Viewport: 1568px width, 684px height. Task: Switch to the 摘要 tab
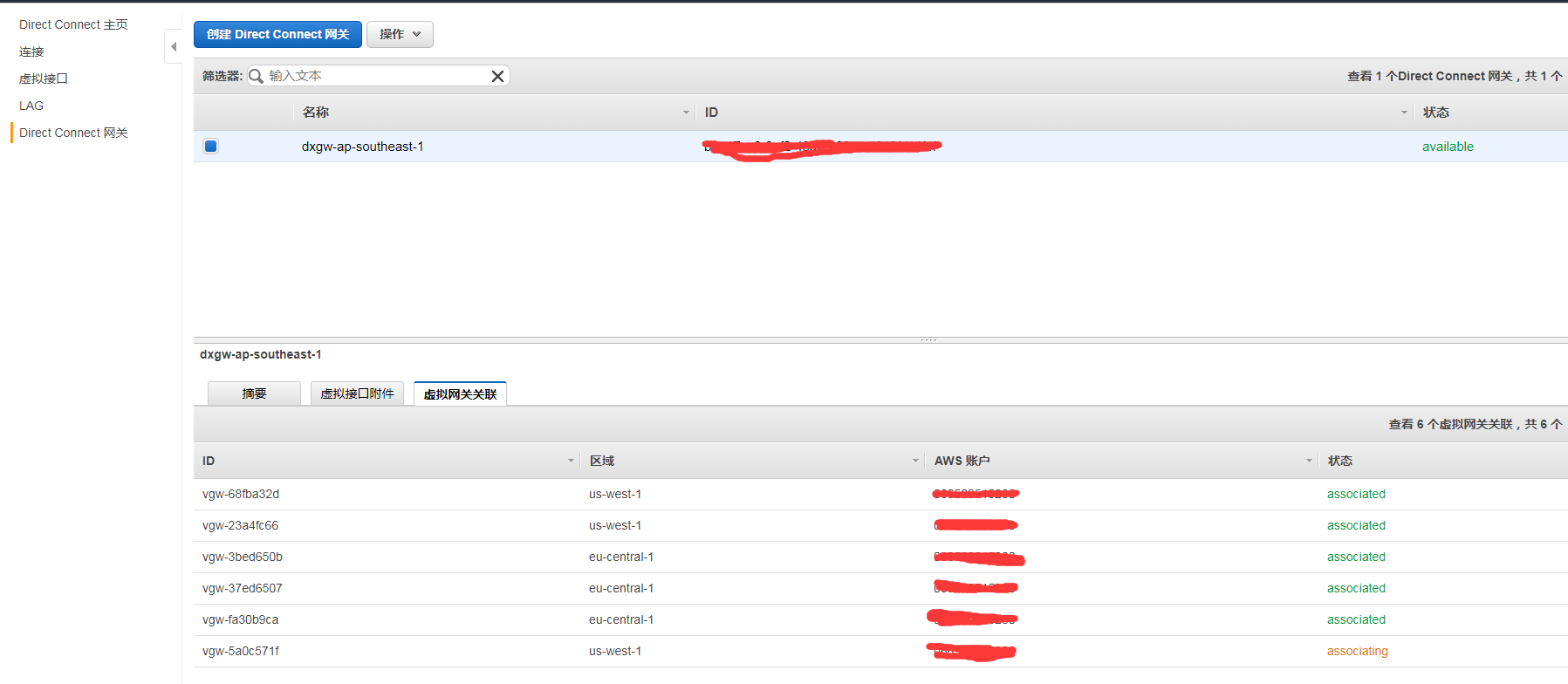click(254, 393)
